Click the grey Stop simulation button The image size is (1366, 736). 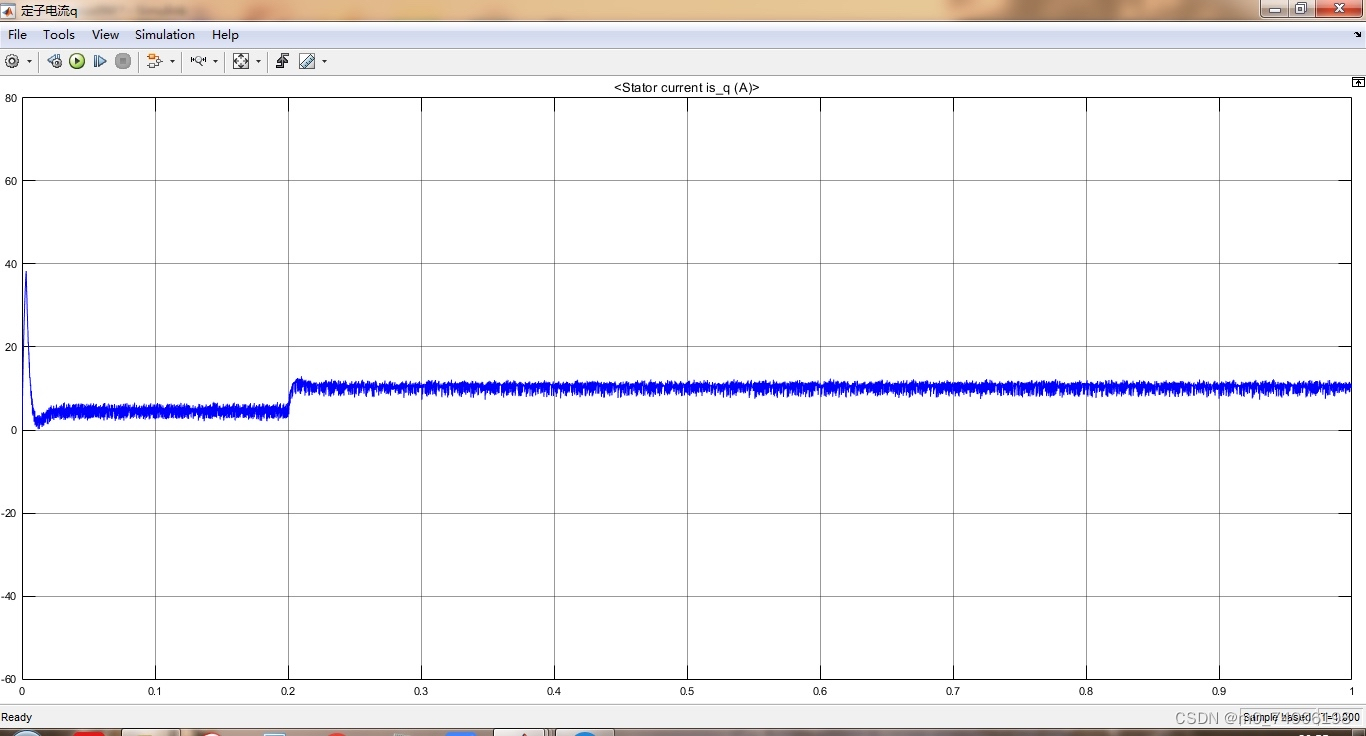point(123,61)
